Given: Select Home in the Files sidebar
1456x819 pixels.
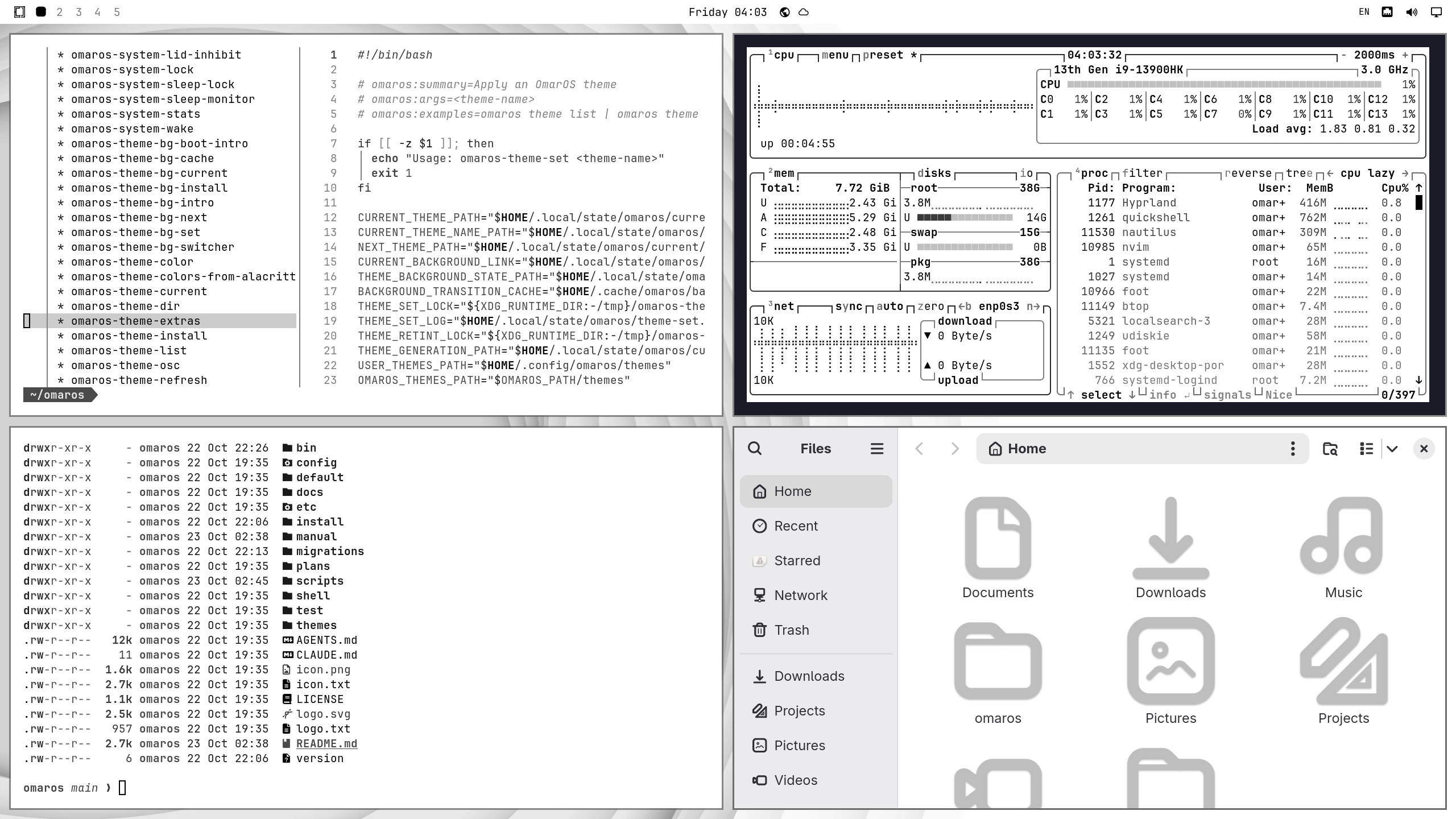Looking at the screenshot, I should tap(816, 491).
